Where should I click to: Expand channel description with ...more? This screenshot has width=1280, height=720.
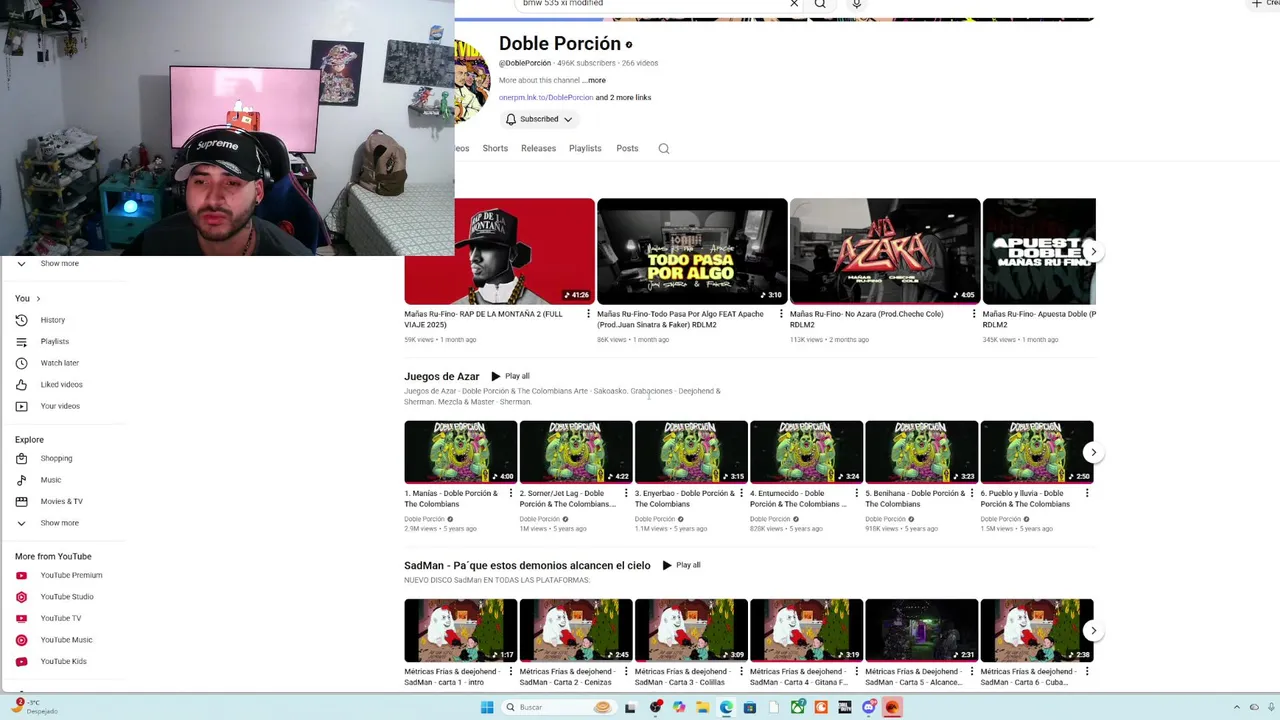[x=595, y=80]
